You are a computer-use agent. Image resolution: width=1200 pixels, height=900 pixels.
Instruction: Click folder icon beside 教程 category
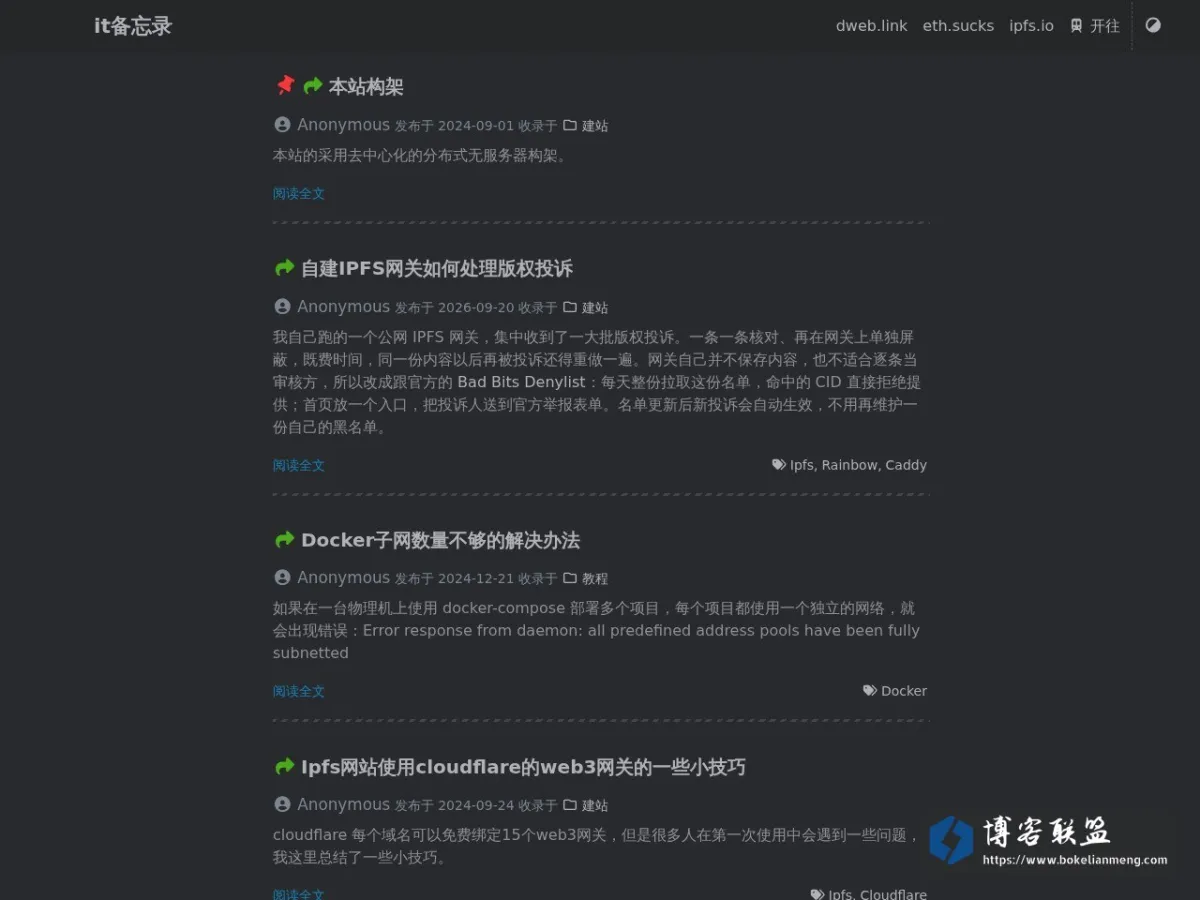[570, 578]
